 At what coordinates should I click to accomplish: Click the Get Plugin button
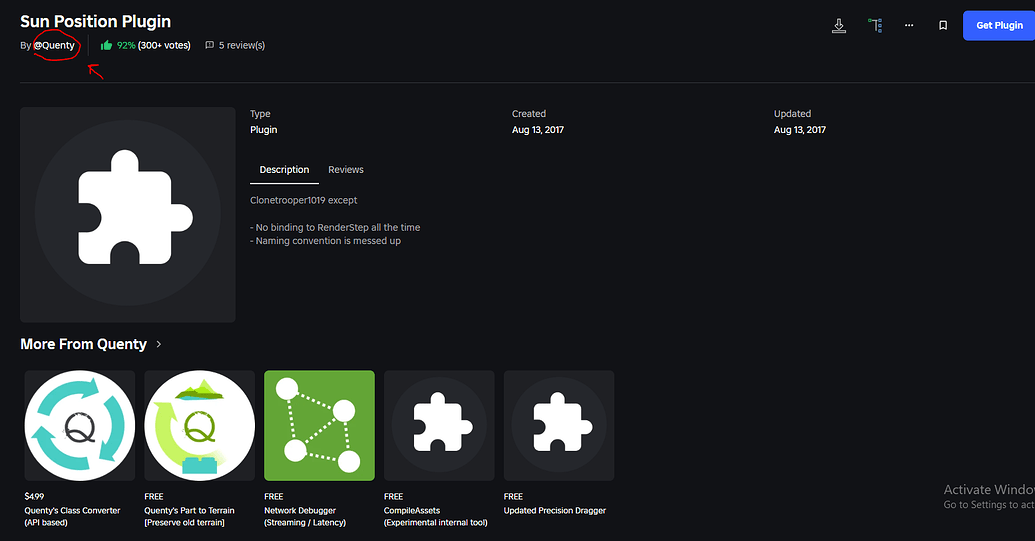point(999,26)
